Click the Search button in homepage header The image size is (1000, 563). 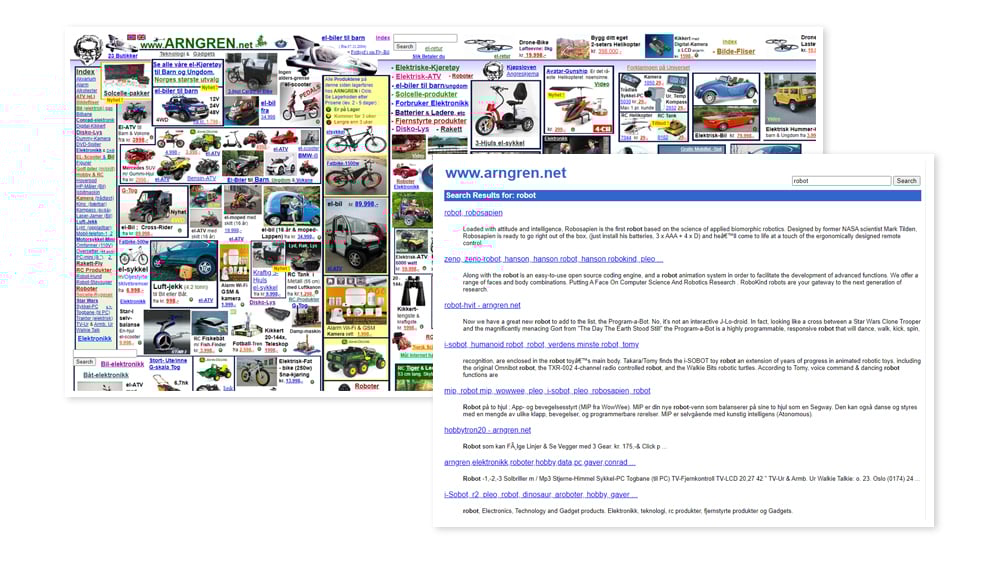[x=404, y=47]
